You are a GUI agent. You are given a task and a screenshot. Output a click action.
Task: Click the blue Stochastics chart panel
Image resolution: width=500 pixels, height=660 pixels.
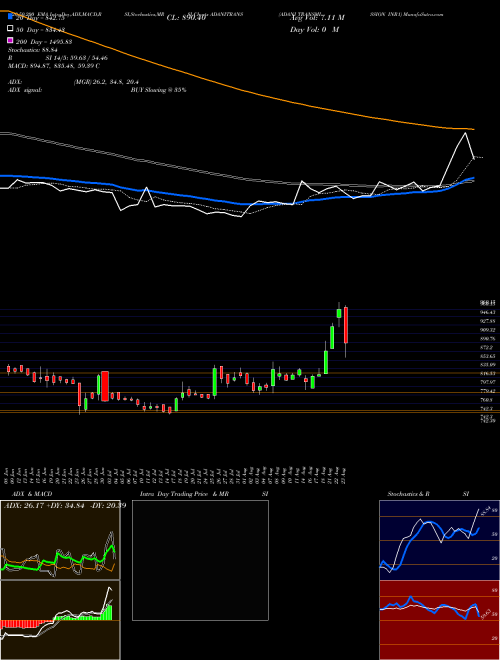tap(439, 540)
